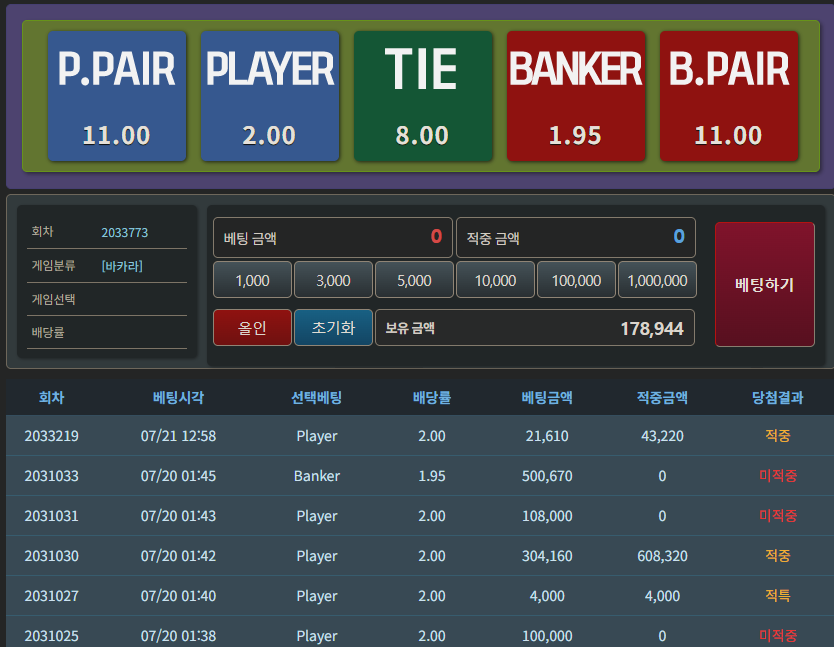Click bet time 07/20 01:43
The image size is (834, 647).
point(178,516)
